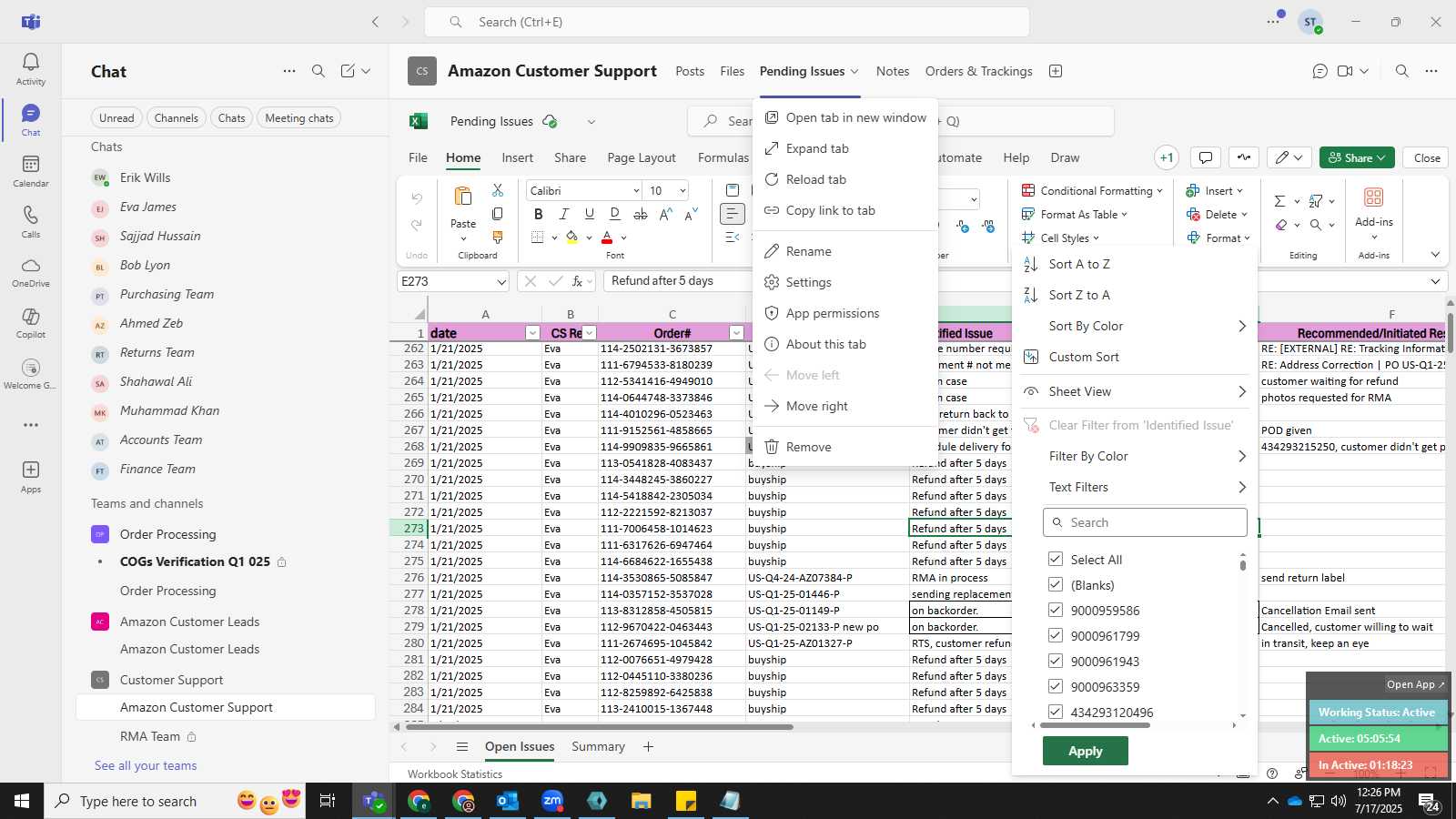The width and height of the screenshot is (1456, 819).
Task: Open the Activity feed in Teams sidebar
Action: (x=30, y=69)
